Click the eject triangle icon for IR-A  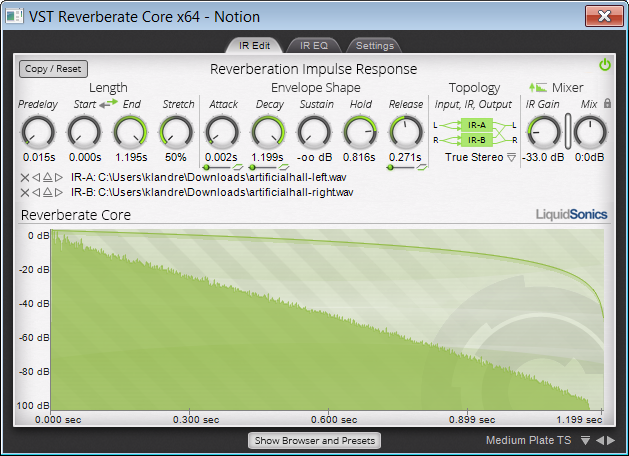tap(47, 177)
